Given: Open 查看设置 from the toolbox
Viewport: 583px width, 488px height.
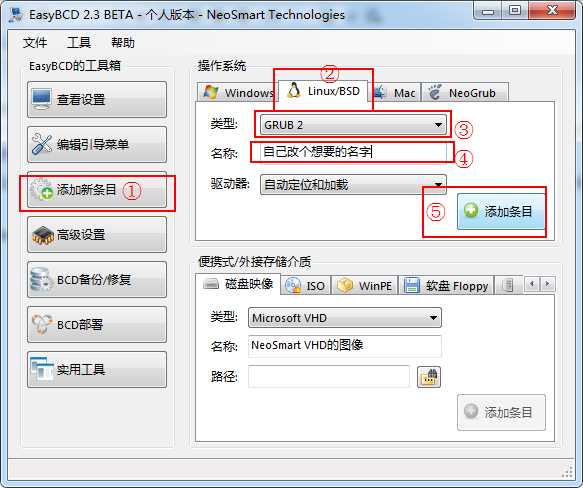Looking at the screenshot, I should pos(97,99).
